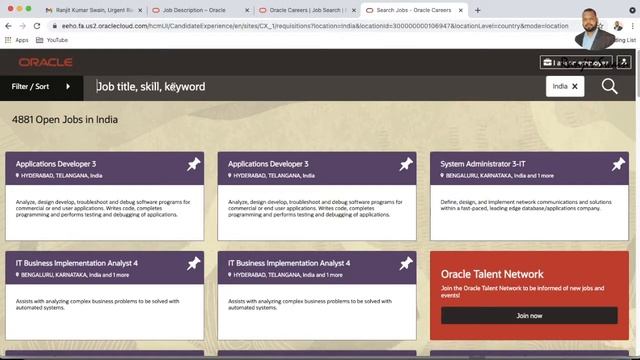The image size is (640, 360).
Task: Open Chrome profile avatar
Action: 618,26
